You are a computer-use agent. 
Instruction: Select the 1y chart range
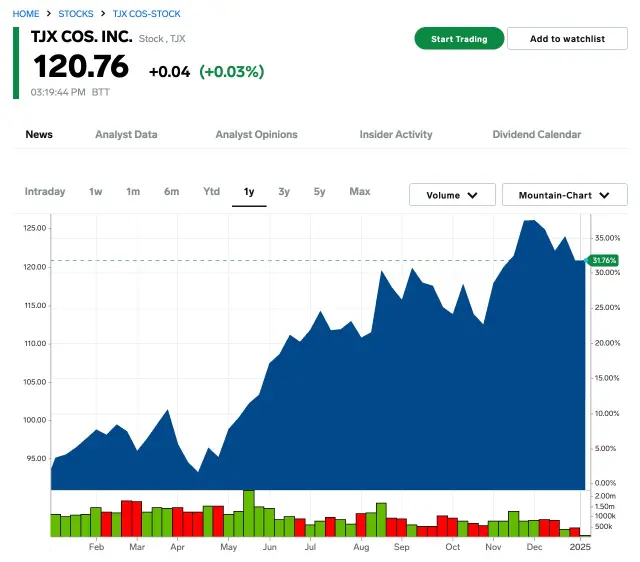tap(249, 192)
